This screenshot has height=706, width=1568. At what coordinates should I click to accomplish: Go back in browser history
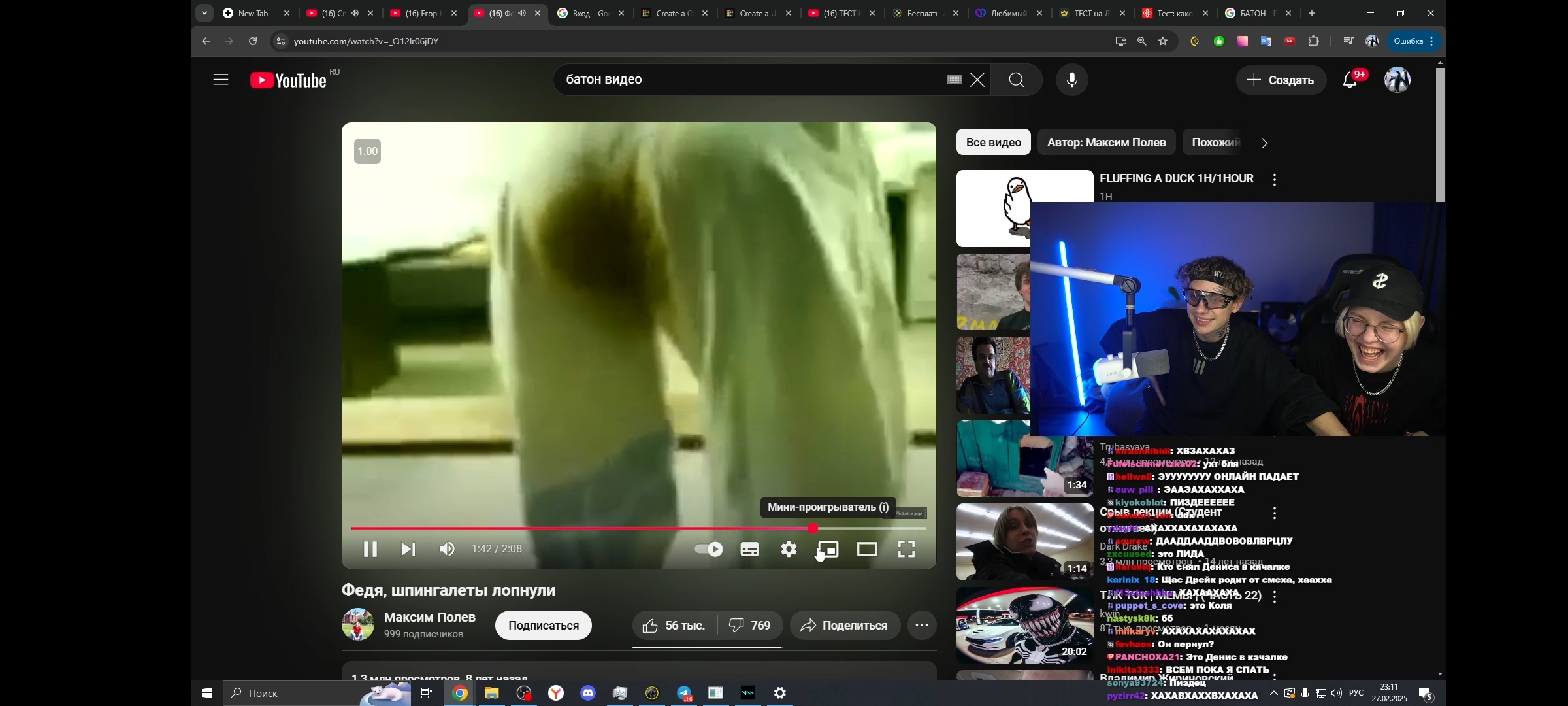(206, 41)
